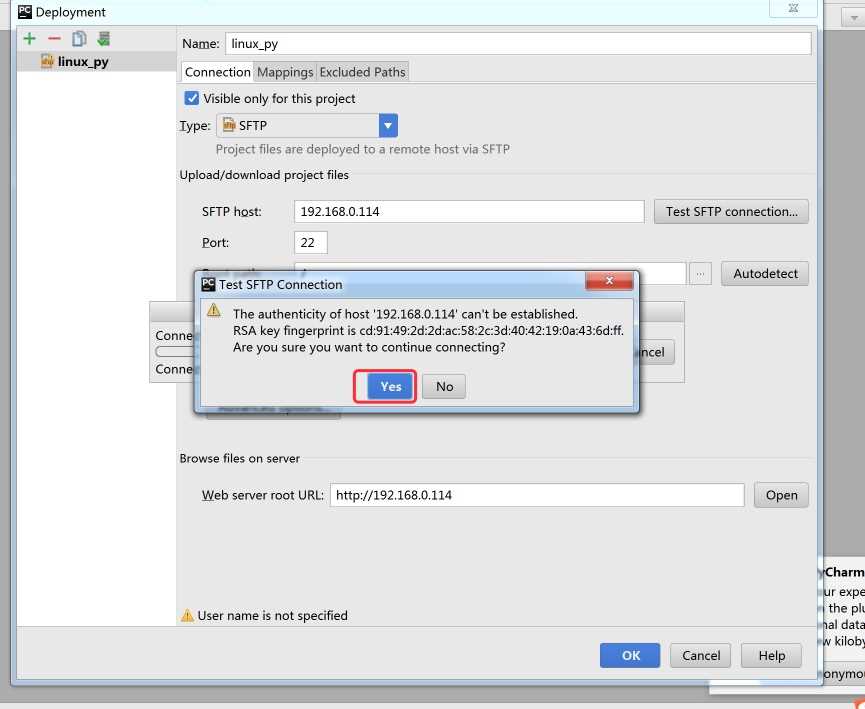Click the green use-as-default server icon
Viewport: 865px width, 709px height.
point(103,39)
